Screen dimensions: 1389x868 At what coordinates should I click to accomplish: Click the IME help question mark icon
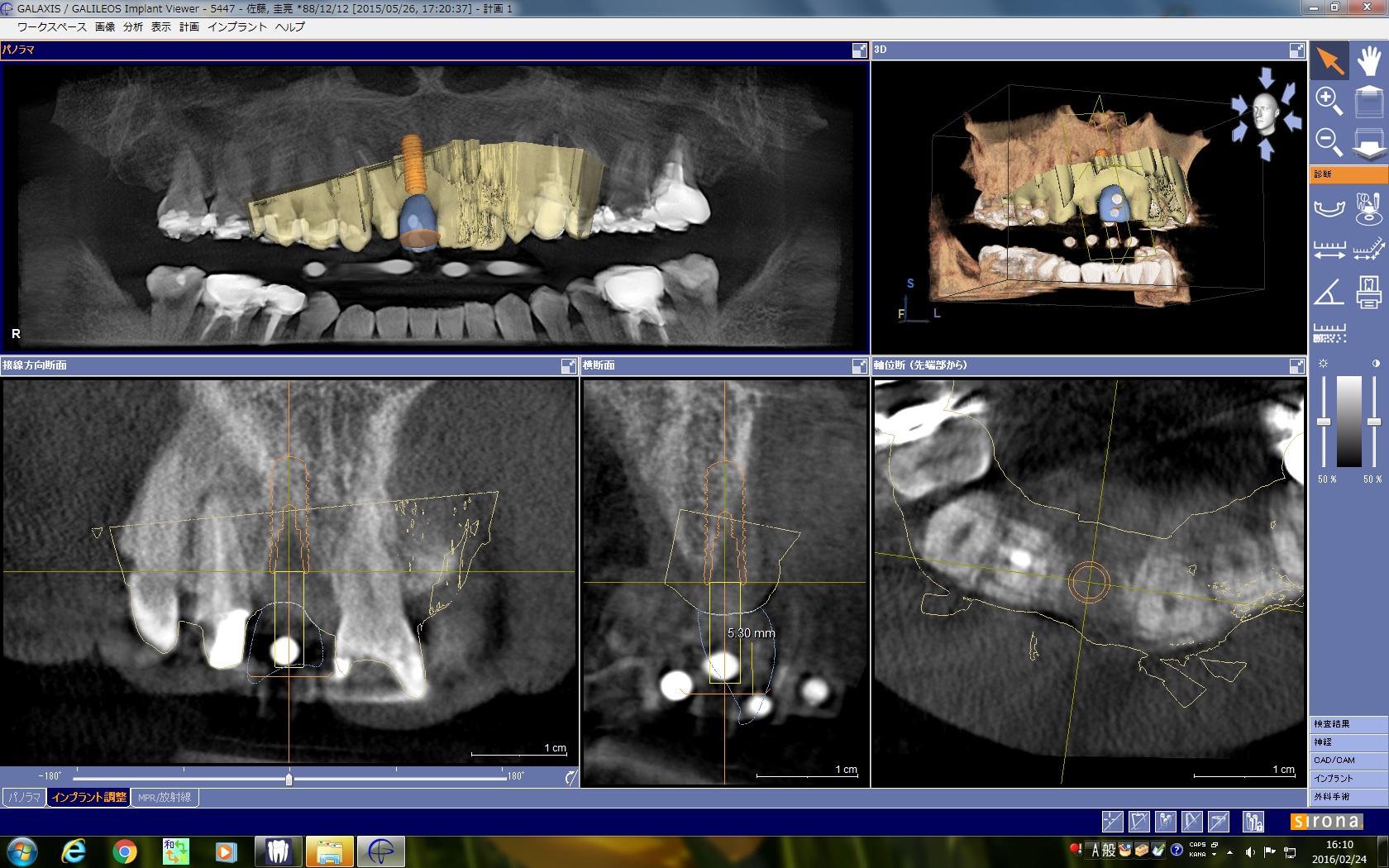coord(1177,850)
